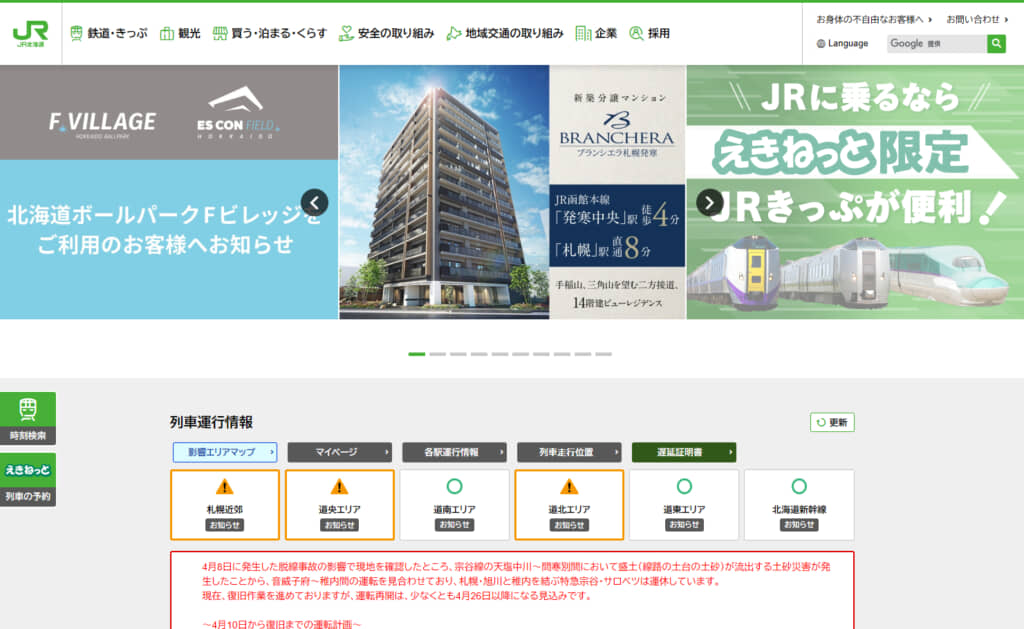Click the Hokkaido map icon beside 地域交通
The width and height of the screenshot is (1024, 629).
[453, 33]
